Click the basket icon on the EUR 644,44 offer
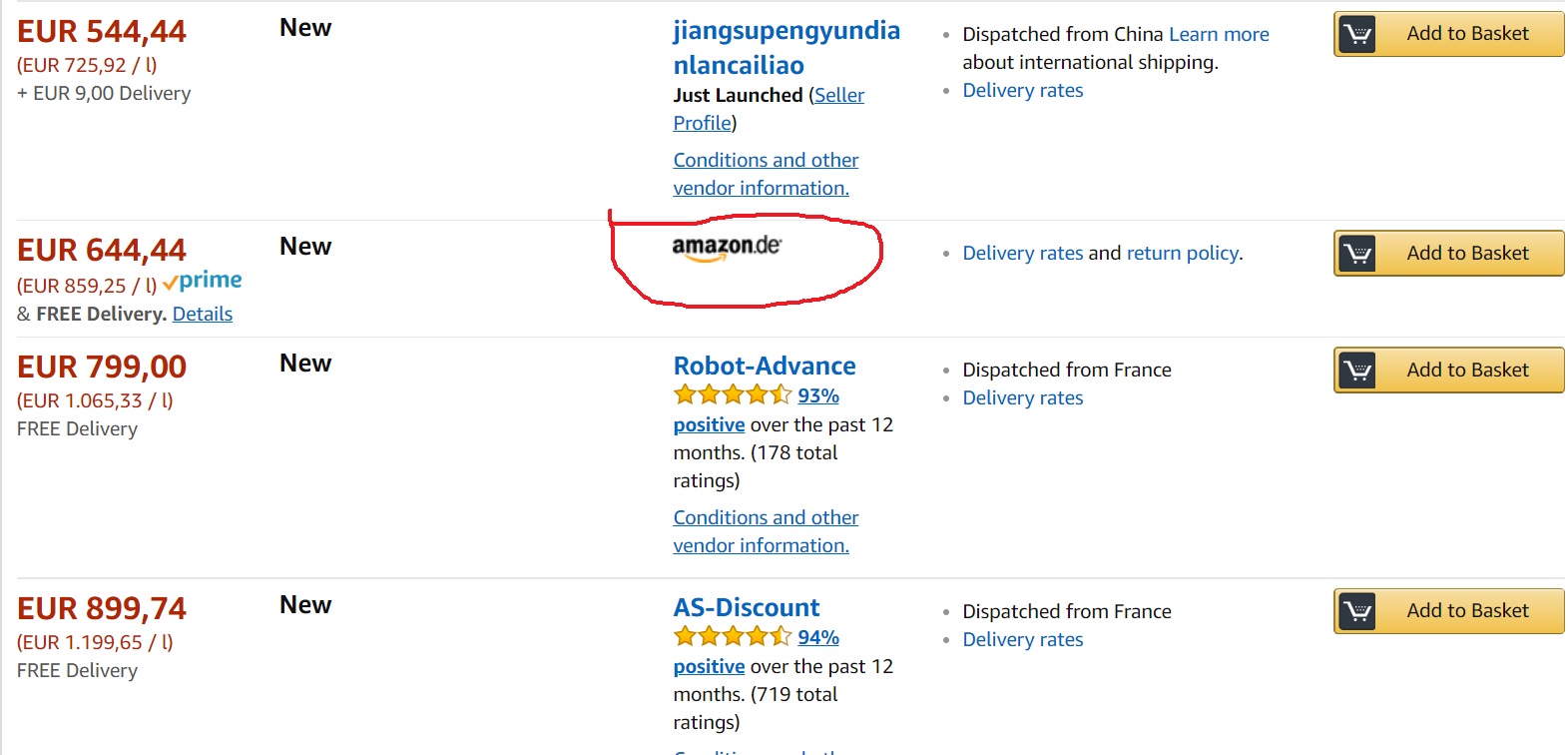The image size is (1568, 755). (x=1356, y=254)
